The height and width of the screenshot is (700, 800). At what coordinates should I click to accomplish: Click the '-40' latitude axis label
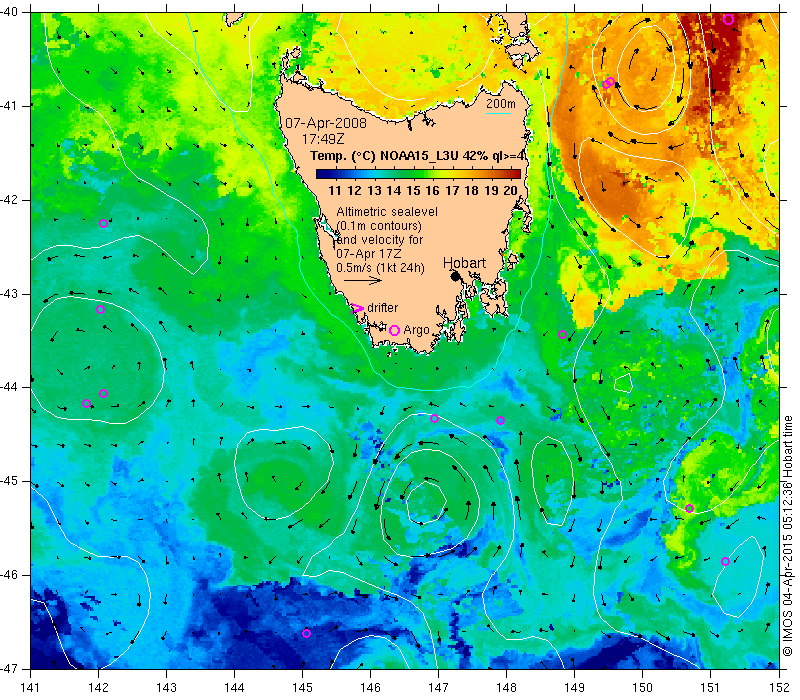9,12
